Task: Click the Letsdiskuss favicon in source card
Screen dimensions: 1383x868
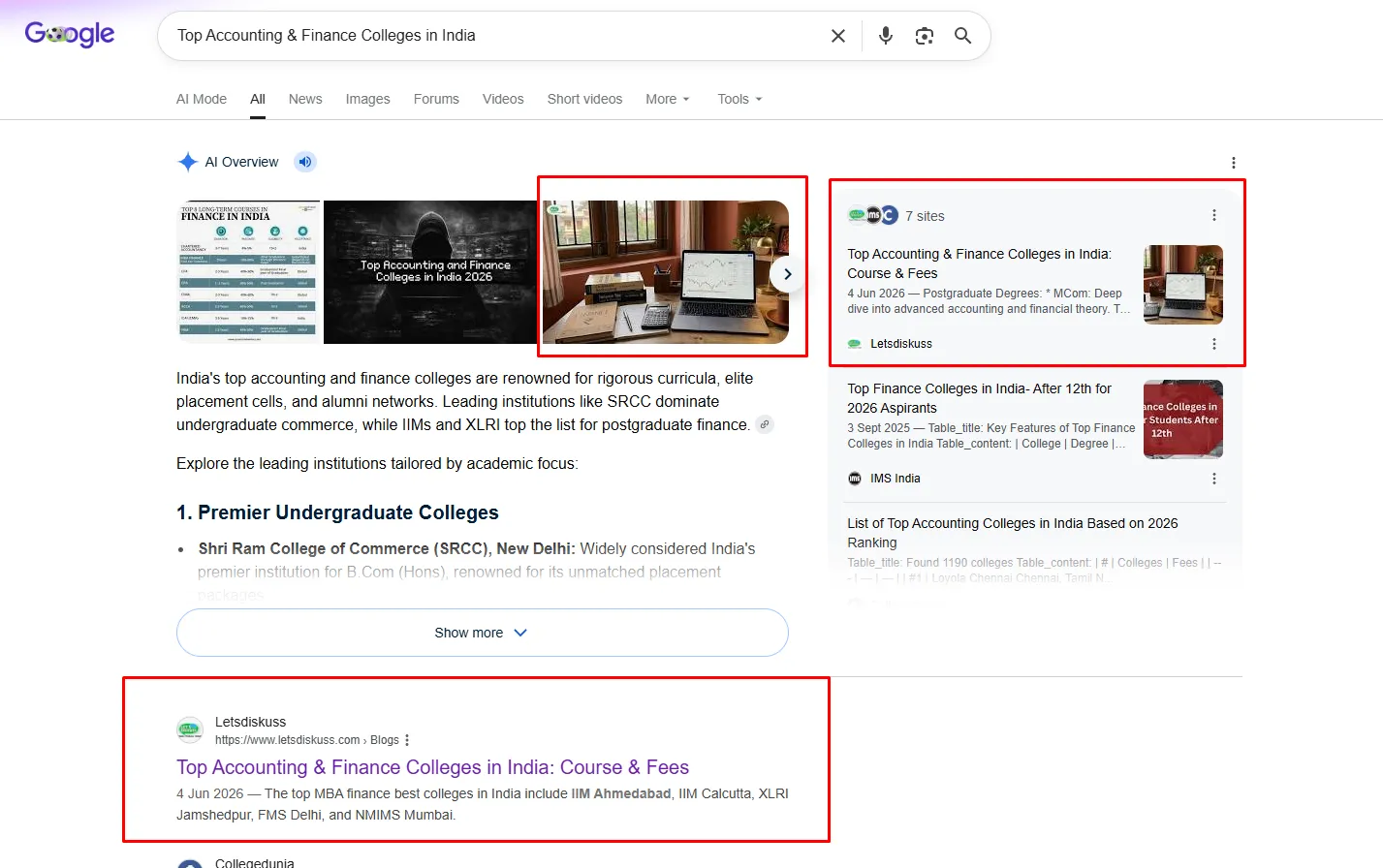Action: (x=855, y=344)
